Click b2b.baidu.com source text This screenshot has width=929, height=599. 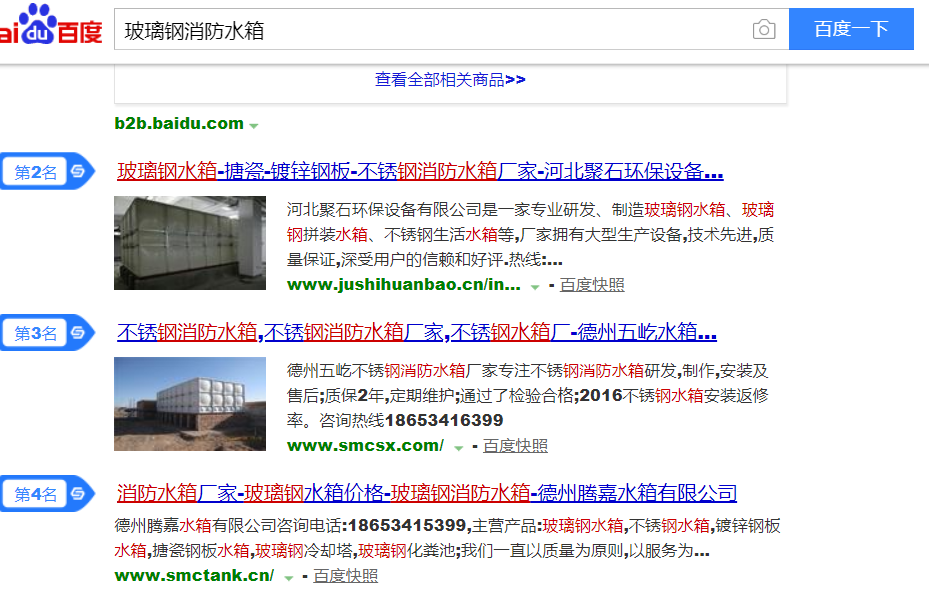[x=179, y=123]
